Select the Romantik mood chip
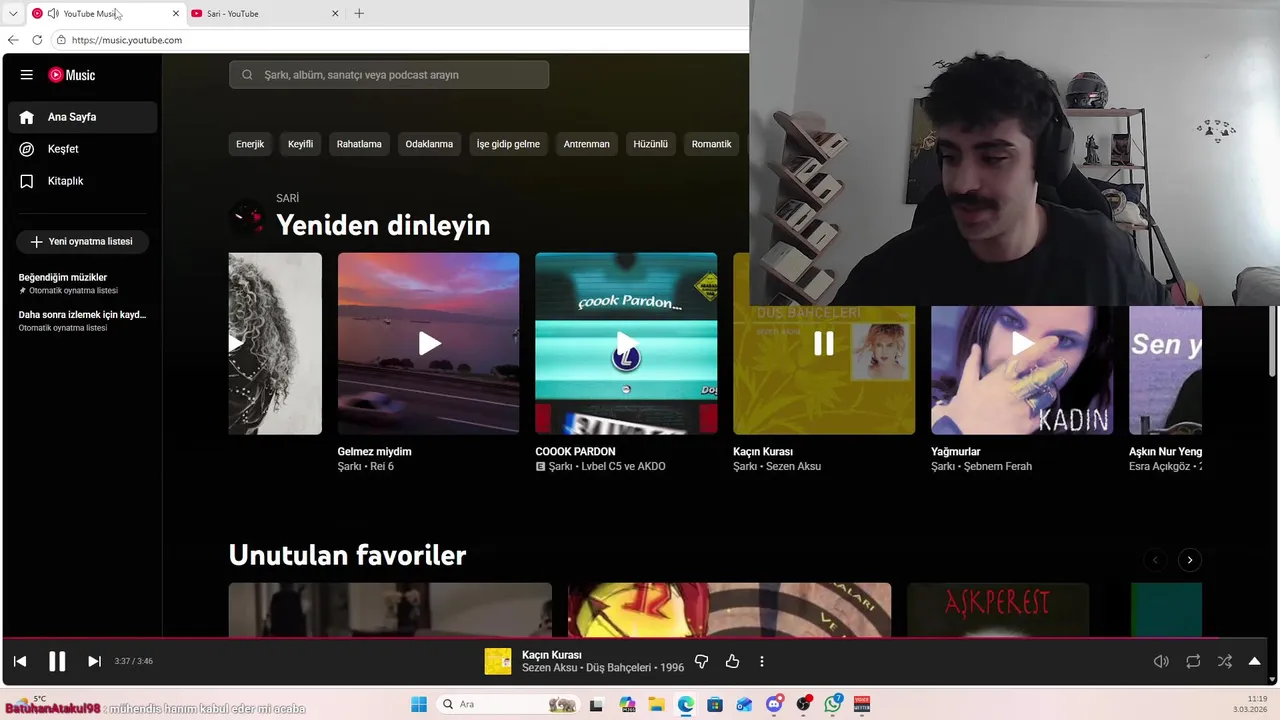1280x720 pixels. pyautogui.click(x=711, y=144)
